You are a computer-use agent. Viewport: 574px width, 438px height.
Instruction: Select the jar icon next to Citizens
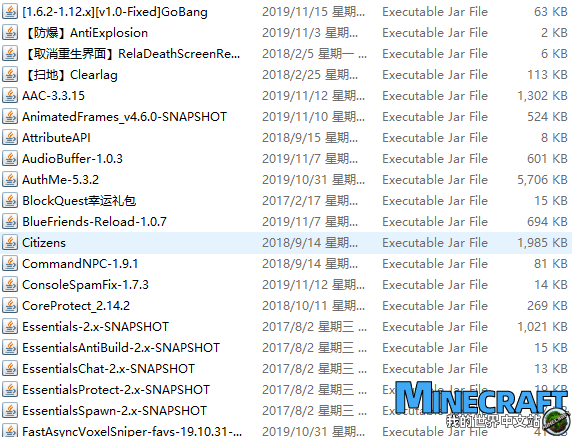(x=10, y=242)
